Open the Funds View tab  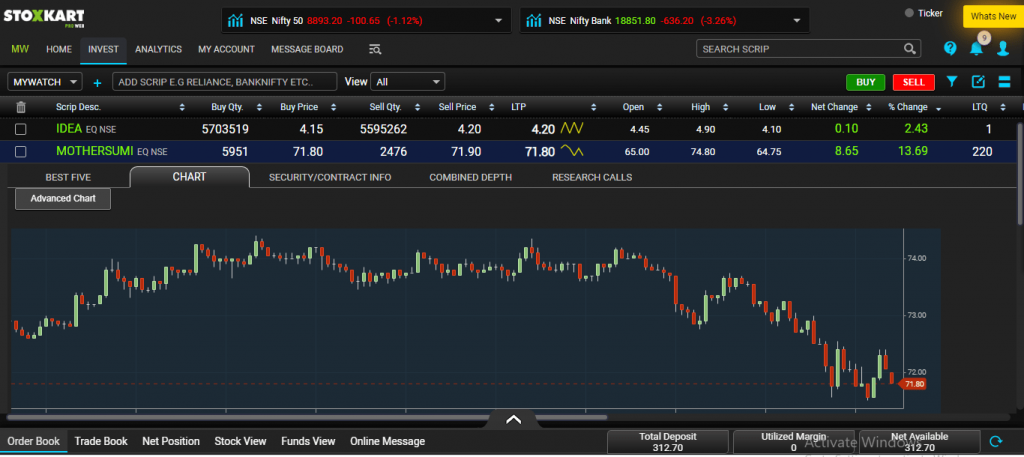click(308, 441)
